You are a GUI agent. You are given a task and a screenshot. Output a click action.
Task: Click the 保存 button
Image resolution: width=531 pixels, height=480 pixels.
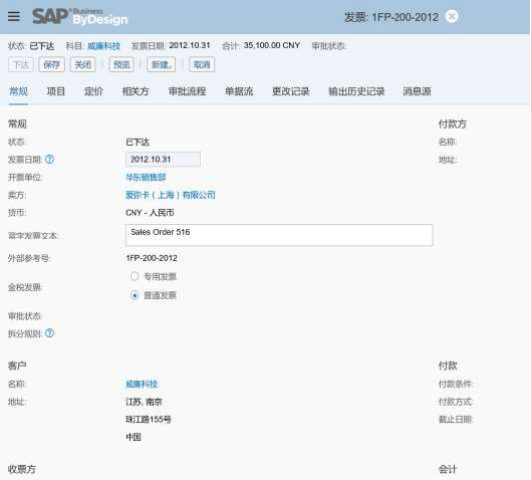[51, 64]
